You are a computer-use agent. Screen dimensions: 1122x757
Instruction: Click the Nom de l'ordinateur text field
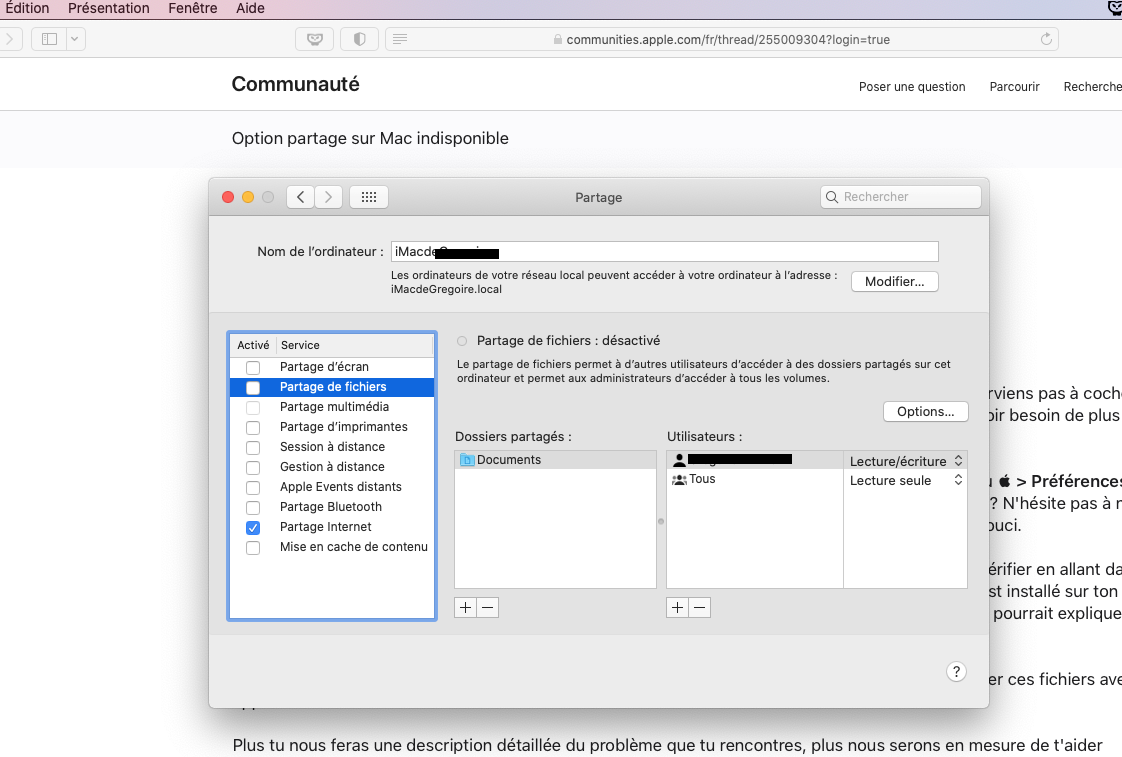pos(664,252)
